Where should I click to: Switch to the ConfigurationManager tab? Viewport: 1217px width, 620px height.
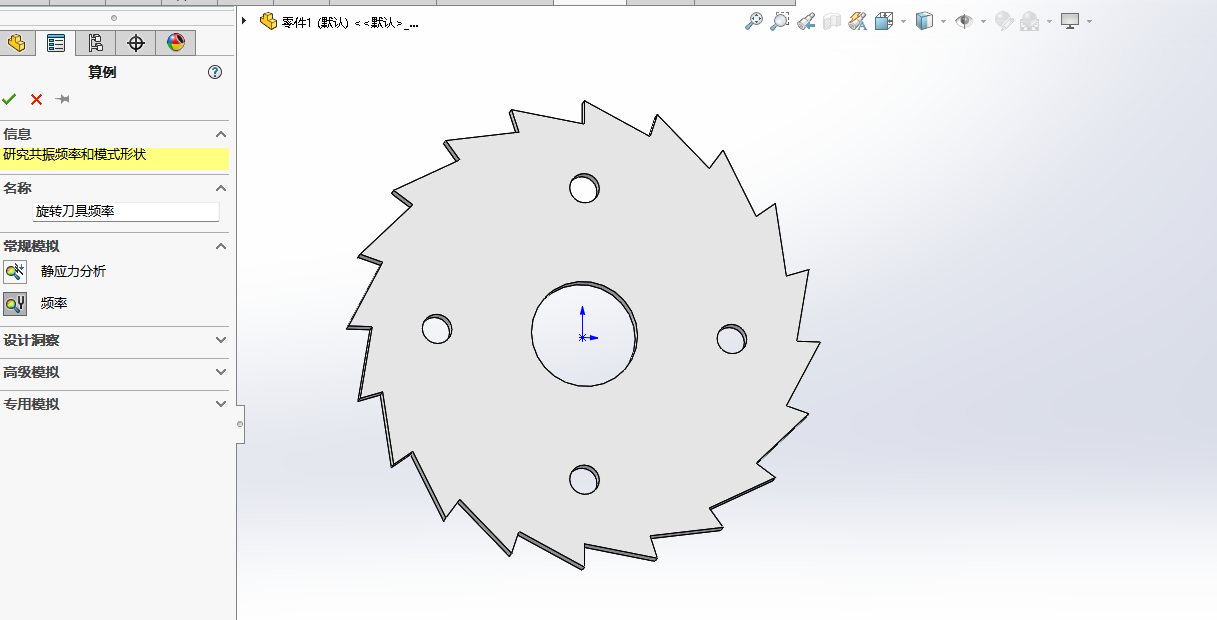tap(96, 43)
